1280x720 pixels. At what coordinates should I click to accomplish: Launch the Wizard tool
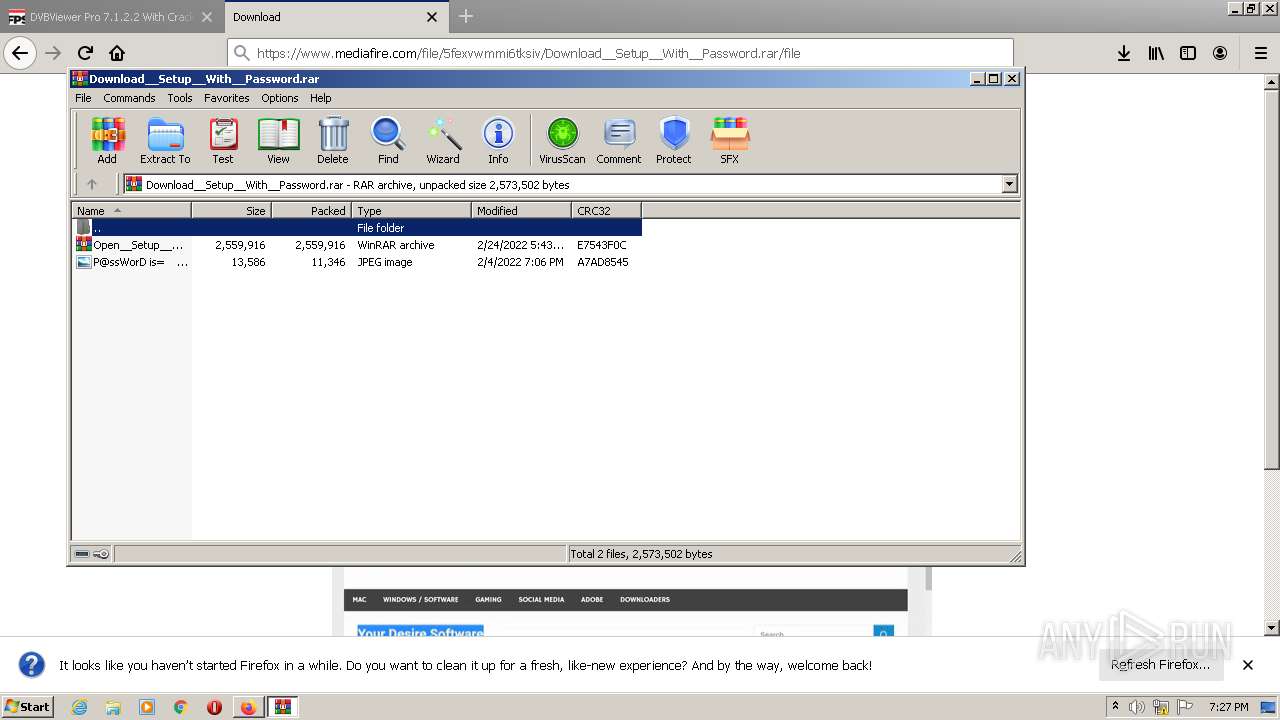(x=443, y=140)
